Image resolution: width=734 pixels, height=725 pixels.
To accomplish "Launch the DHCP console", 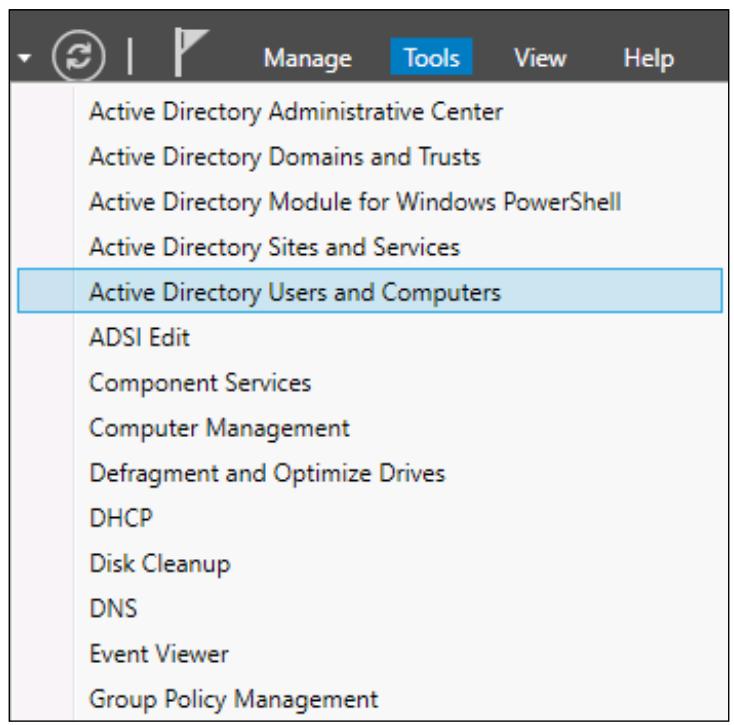I will [370, 518].
